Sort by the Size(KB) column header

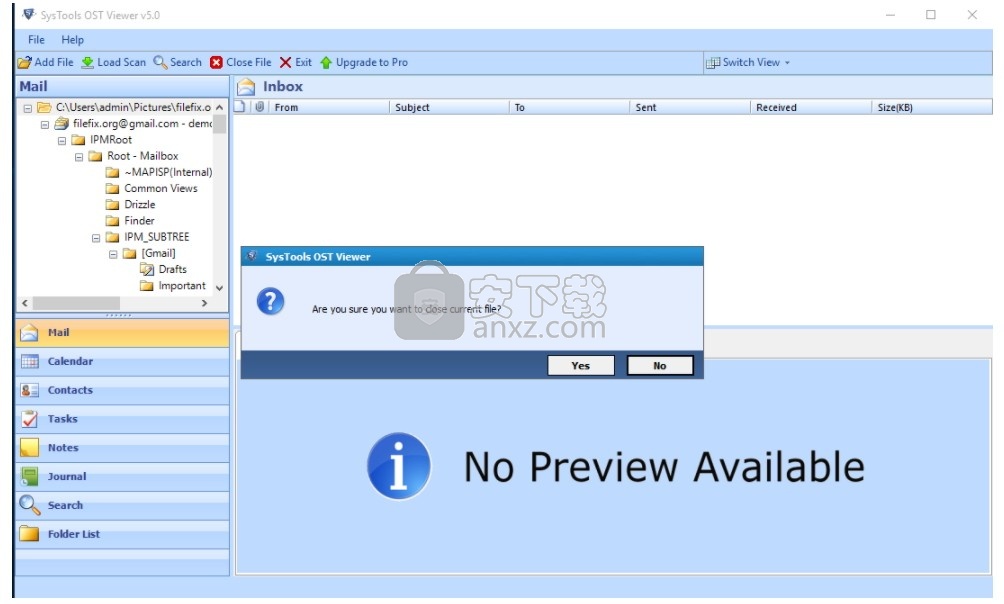pos(932,108)
